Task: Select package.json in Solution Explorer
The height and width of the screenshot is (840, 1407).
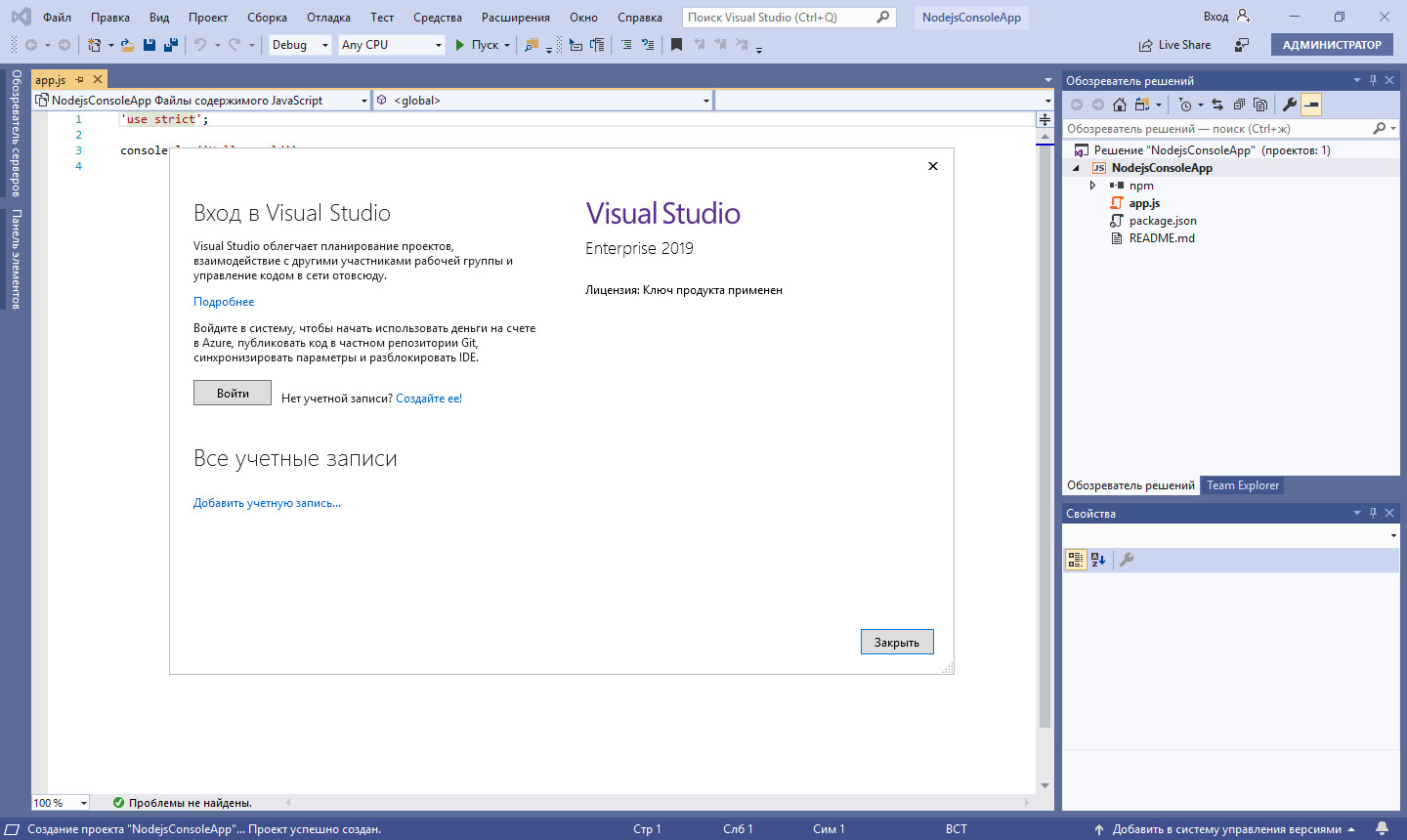Action: point(1163,221)
